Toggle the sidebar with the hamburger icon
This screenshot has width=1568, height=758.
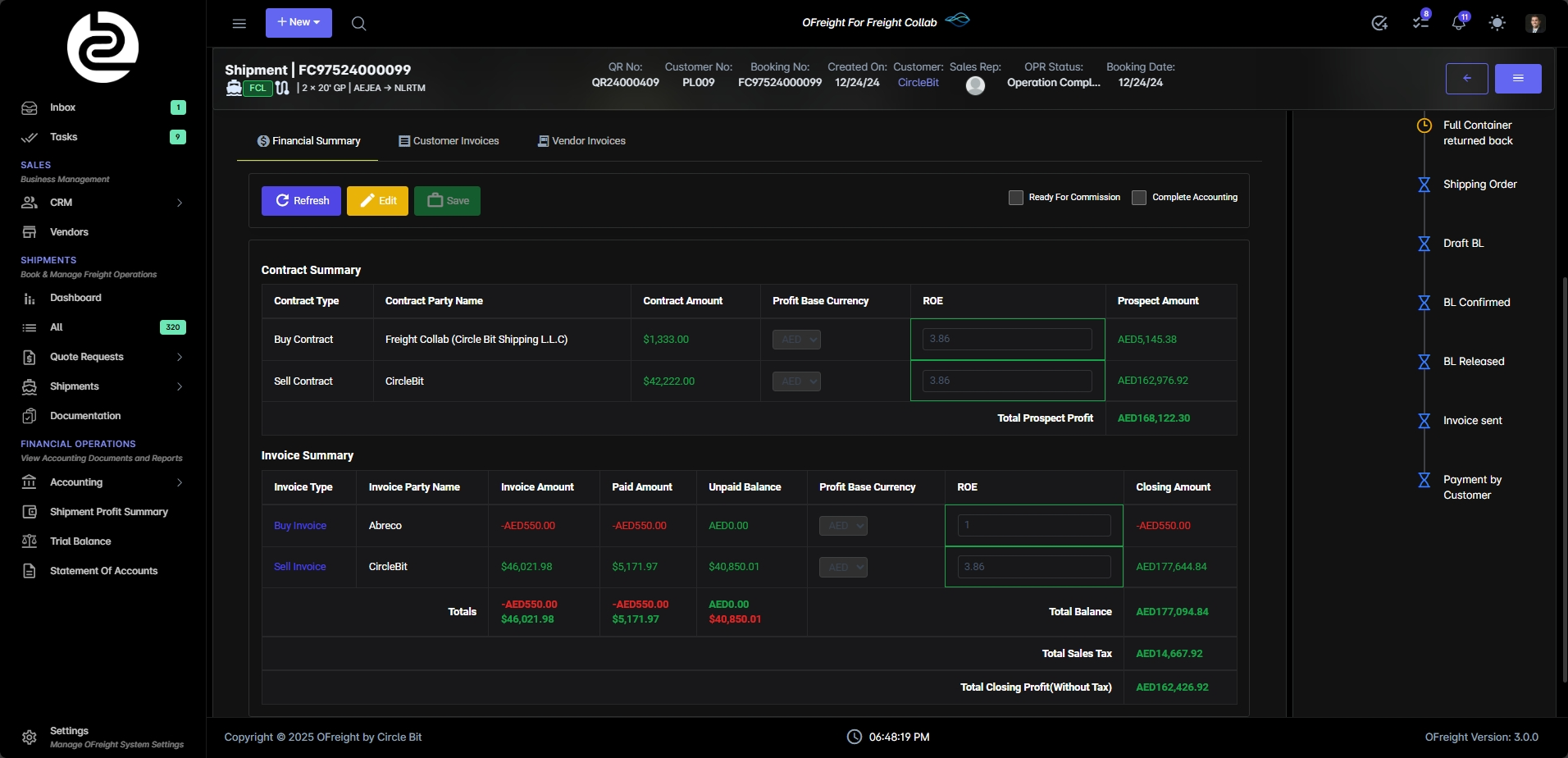239,23
